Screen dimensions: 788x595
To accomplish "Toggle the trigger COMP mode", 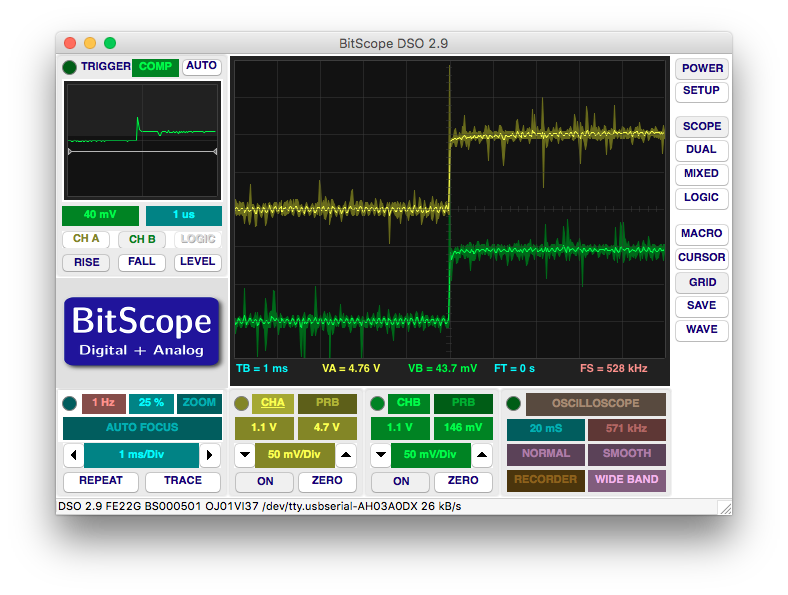I will point(155,66).
